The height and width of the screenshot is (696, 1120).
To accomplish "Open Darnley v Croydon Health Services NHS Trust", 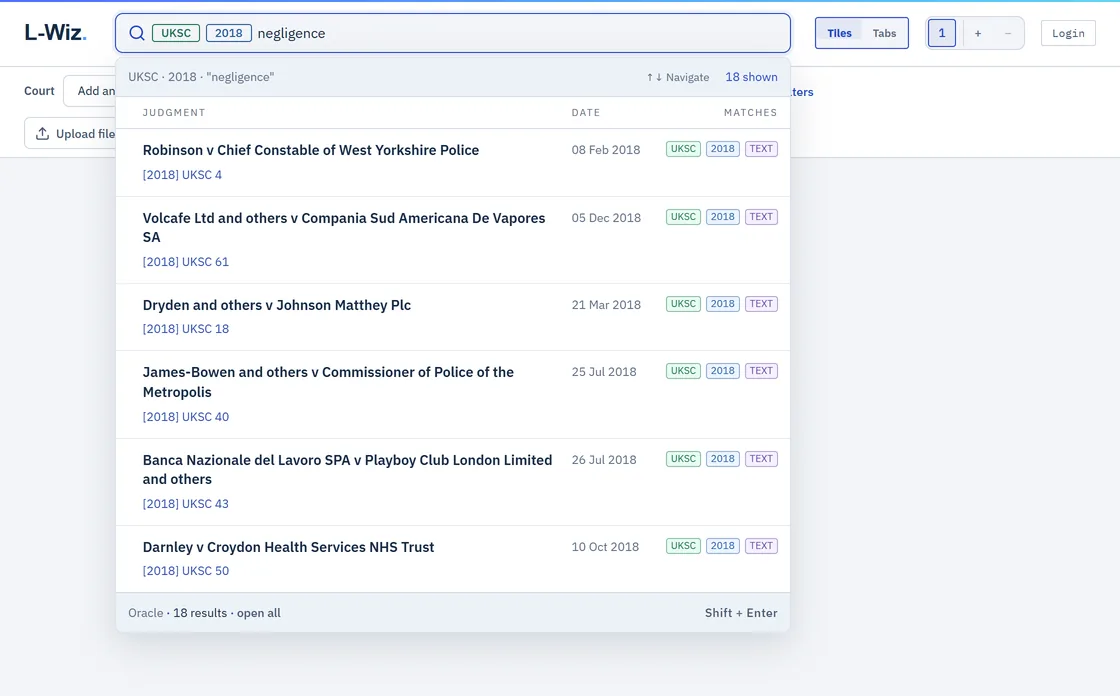I will coord(288,547).
